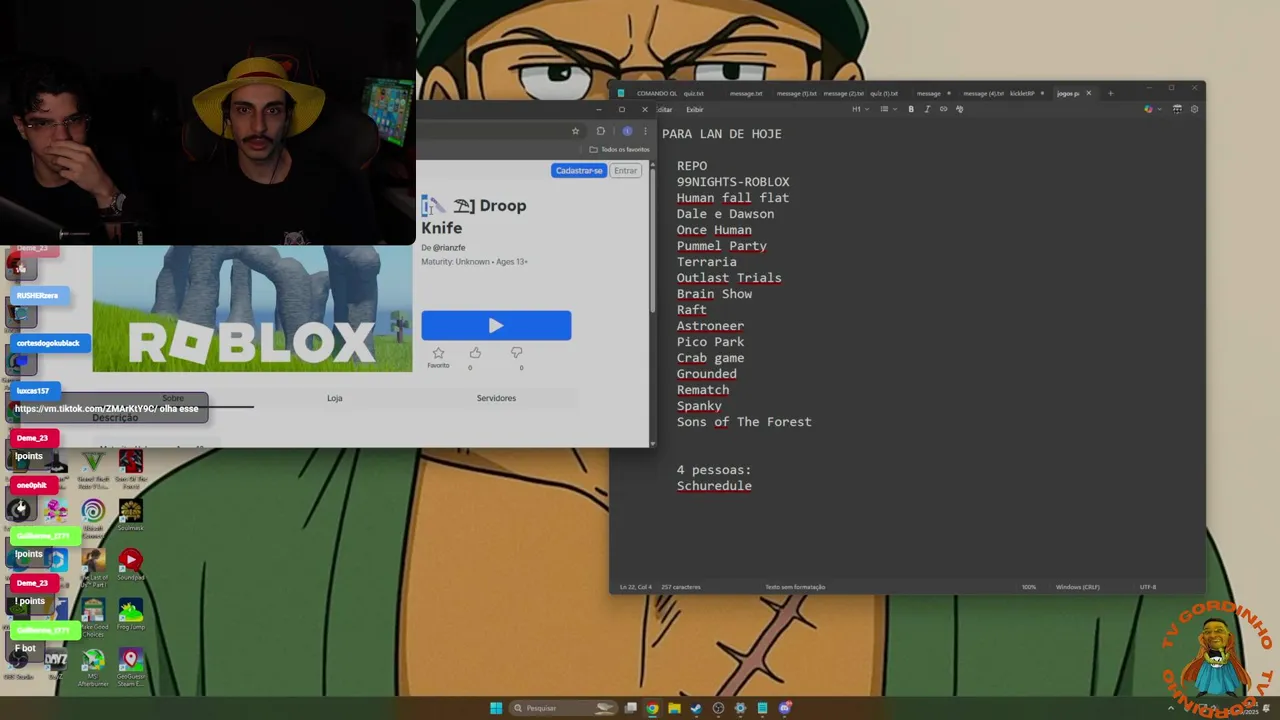The width and height of the screenshot is (1280, 720).
Task: Close the jogos tab in Notepad
Action: coord(1088,94)
